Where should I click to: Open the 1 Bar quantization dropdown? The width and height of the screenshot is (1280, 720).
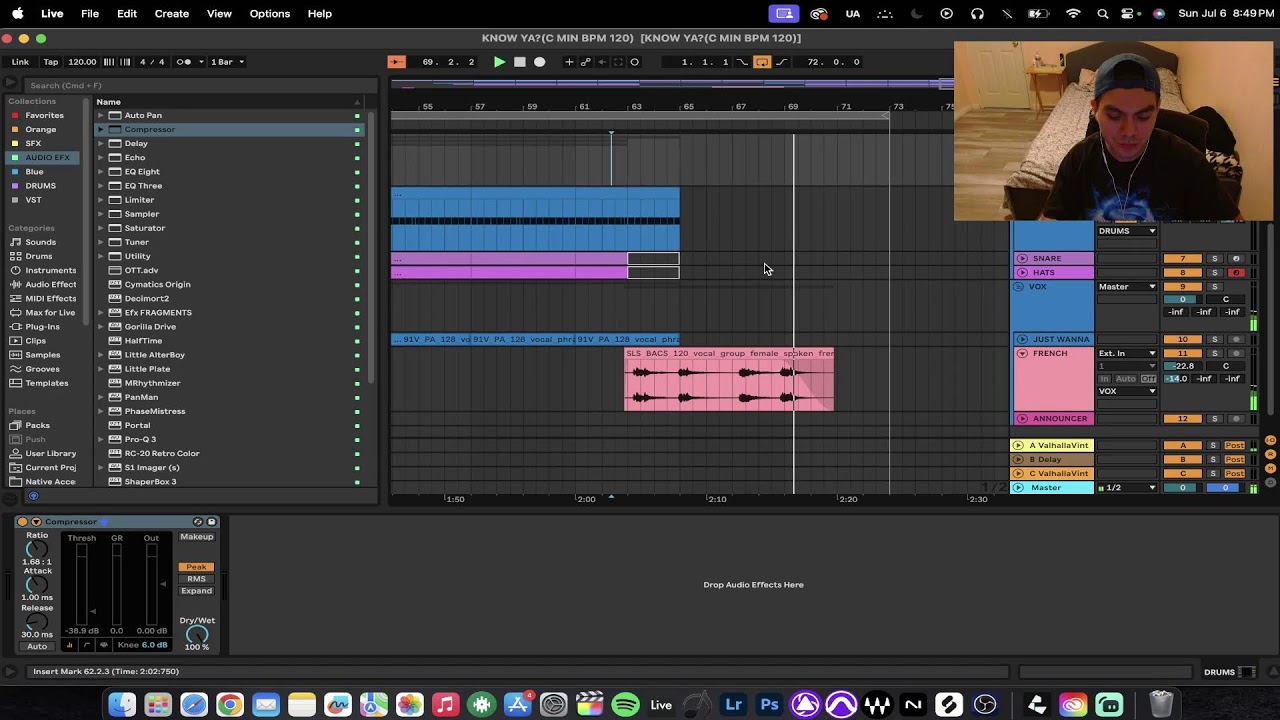coord(227,62)
